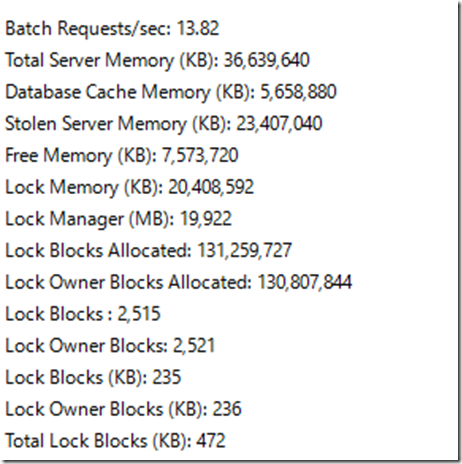Screen dimensions: 462x464
Task: Click the Lock Owner Blocks Allocated line
Action: (178, 283)
